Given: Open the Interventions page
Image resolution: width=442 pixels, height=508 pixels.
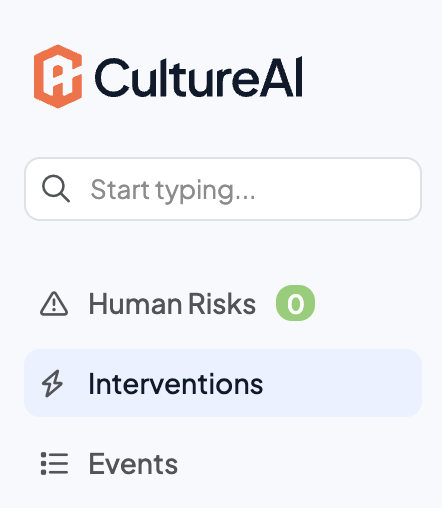Looking at the screenshot, I should tap(223, 383).
